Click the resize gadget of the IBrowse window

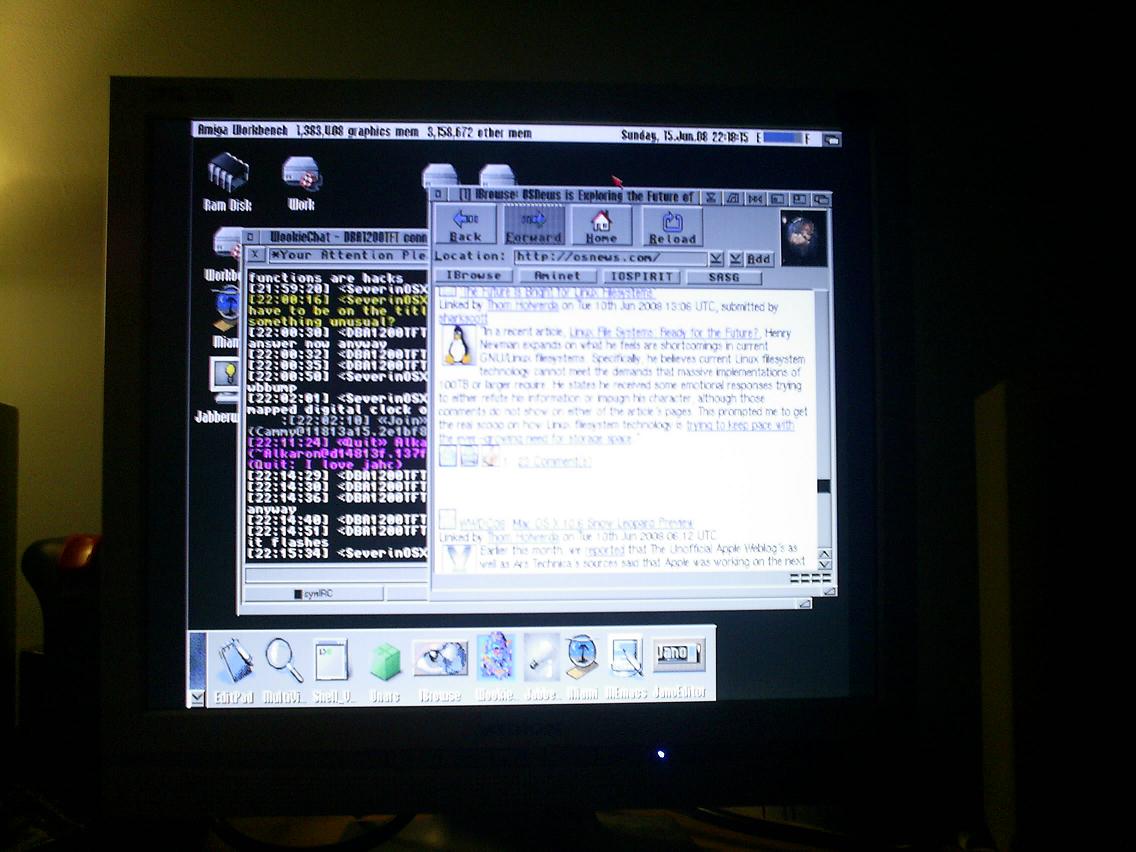[830, 592]
